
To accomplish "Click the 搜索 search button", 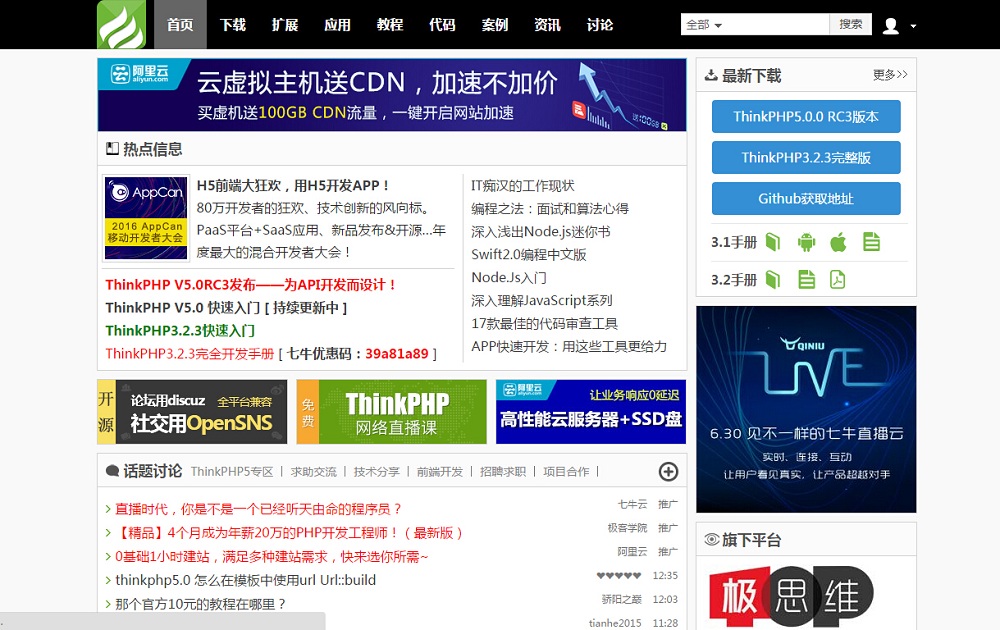I will [851, 24].
